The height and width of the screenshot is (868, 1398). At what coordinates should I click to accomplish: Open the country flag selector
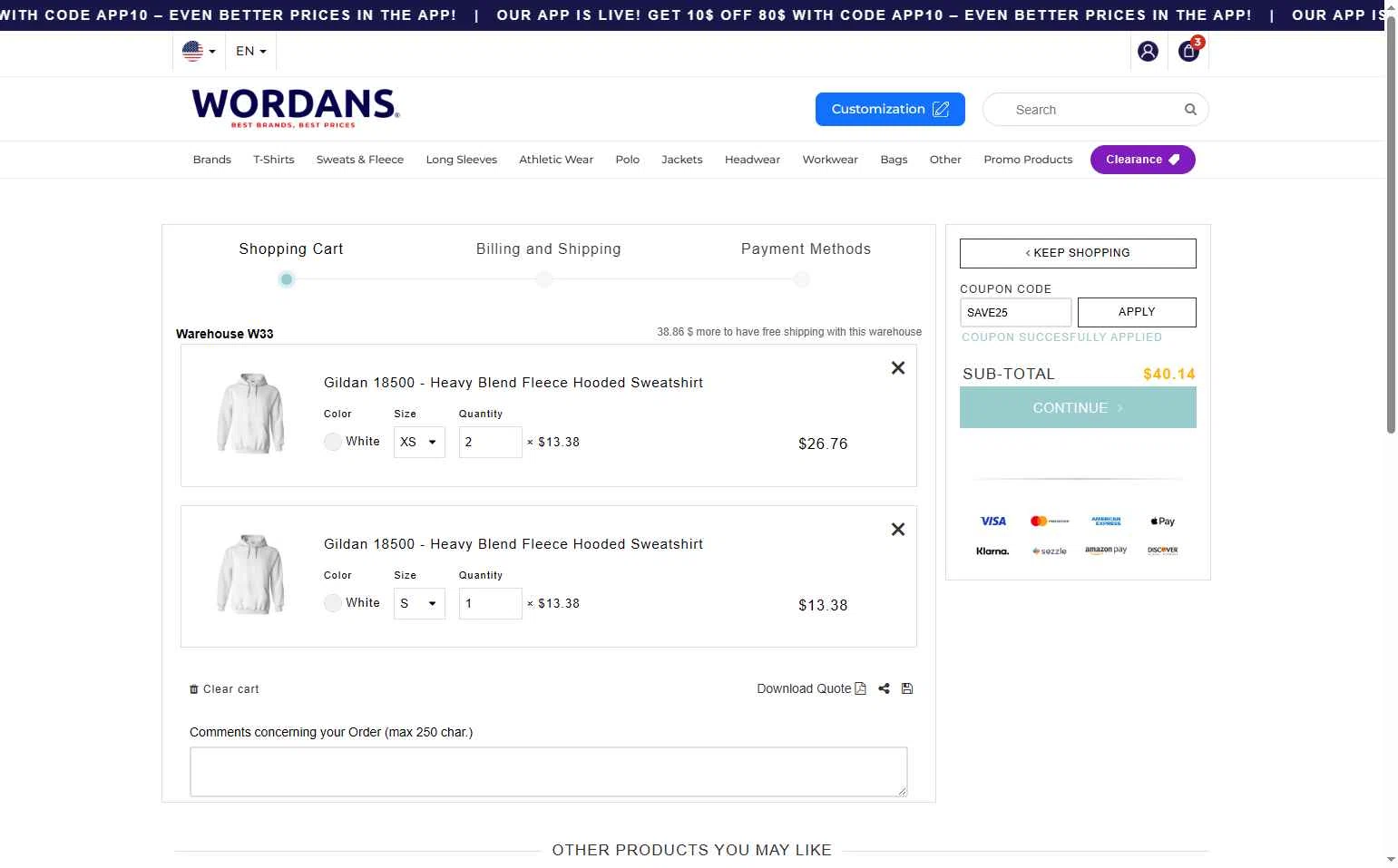[x=199, y=51]
